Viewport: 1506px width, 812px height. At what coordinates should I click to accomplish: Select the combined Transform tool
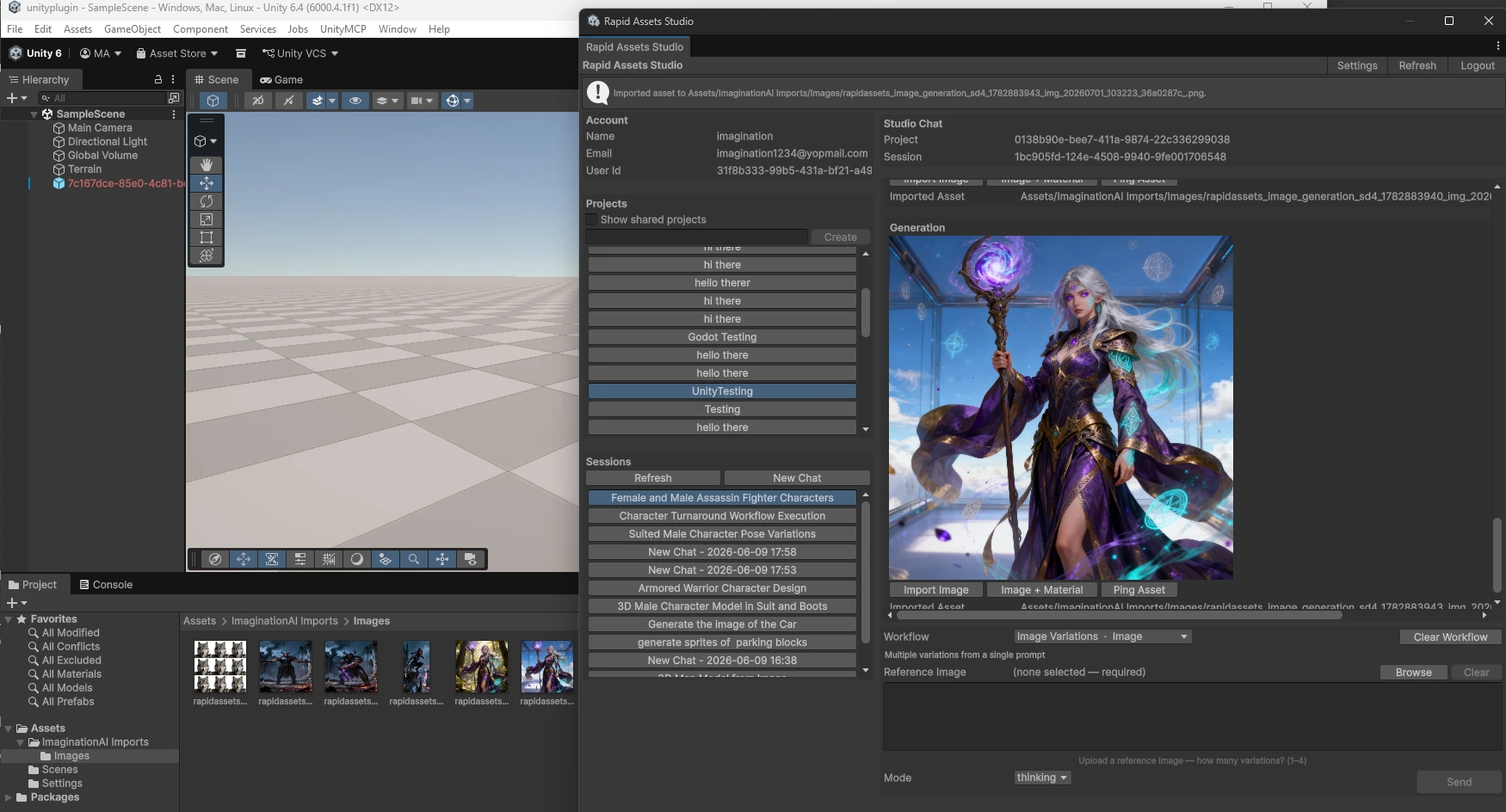pyautogui.click(x=207, y=255)
